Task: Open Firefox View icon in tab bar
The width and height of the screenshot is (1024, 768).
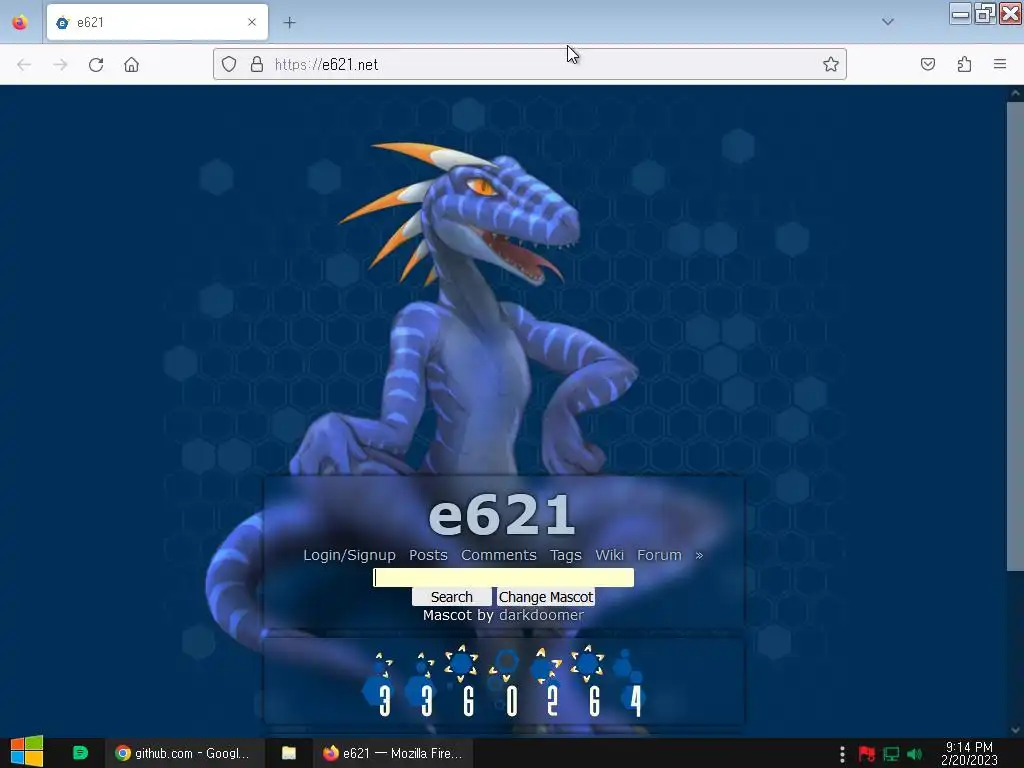Action: click(x=20, y=22)
